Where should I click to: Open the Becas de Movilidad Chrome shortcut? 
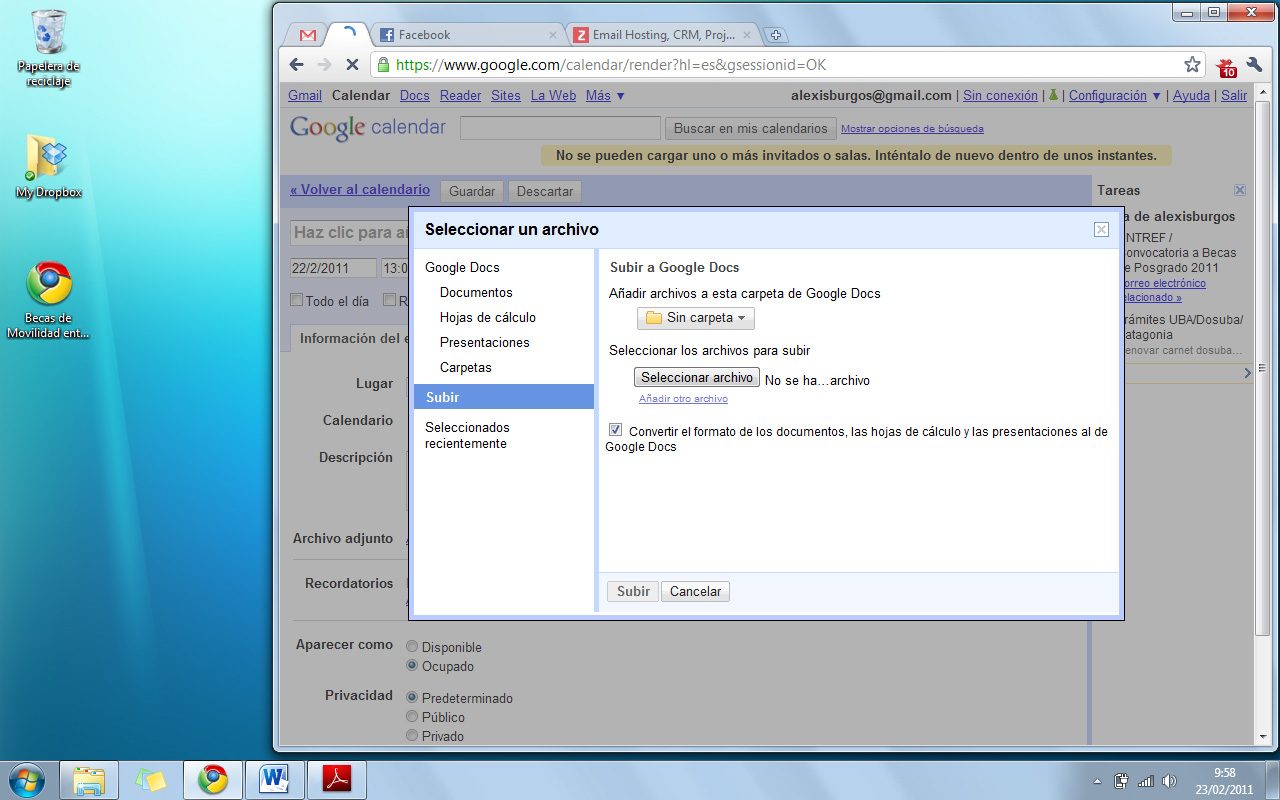pos(48,300)
